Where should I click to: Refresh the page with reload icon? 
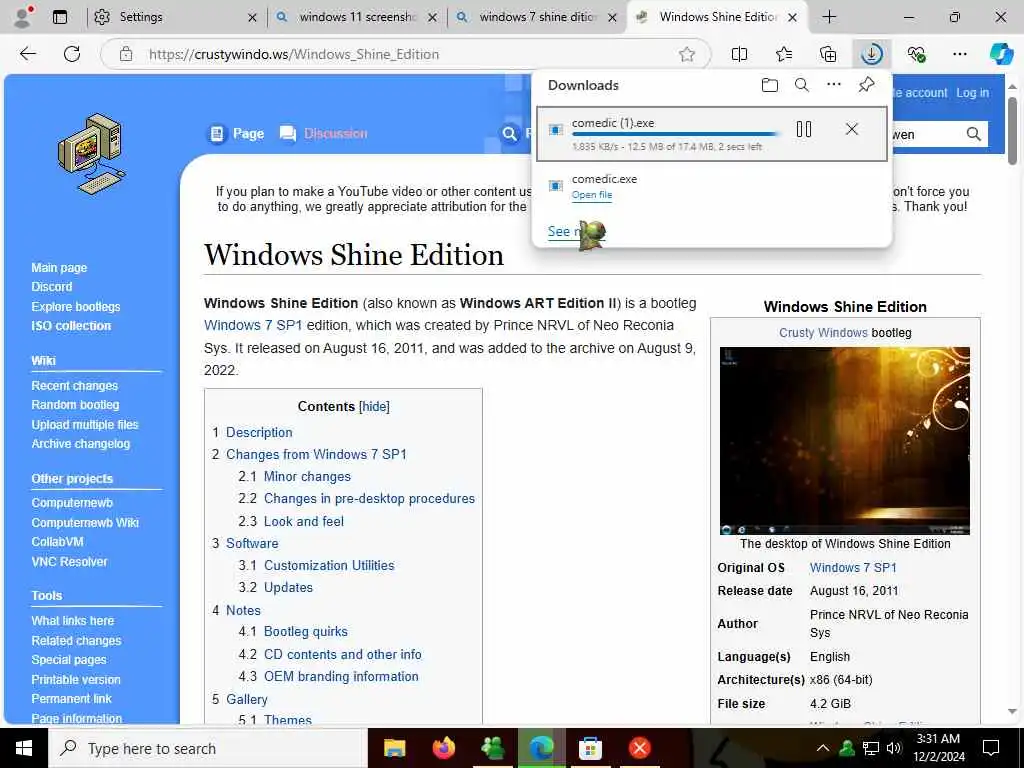point(72,54)
